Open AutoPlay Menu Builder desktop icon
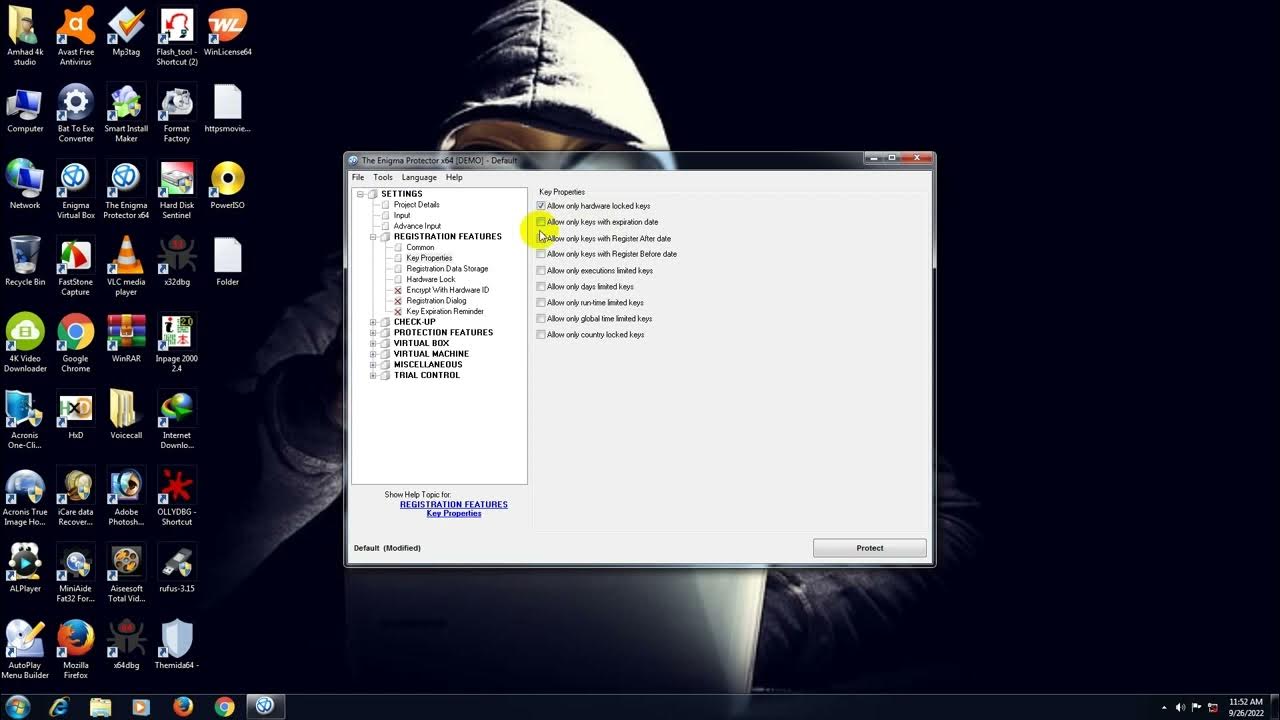This screenshot has width=1280, height=720. coord(25,650)
